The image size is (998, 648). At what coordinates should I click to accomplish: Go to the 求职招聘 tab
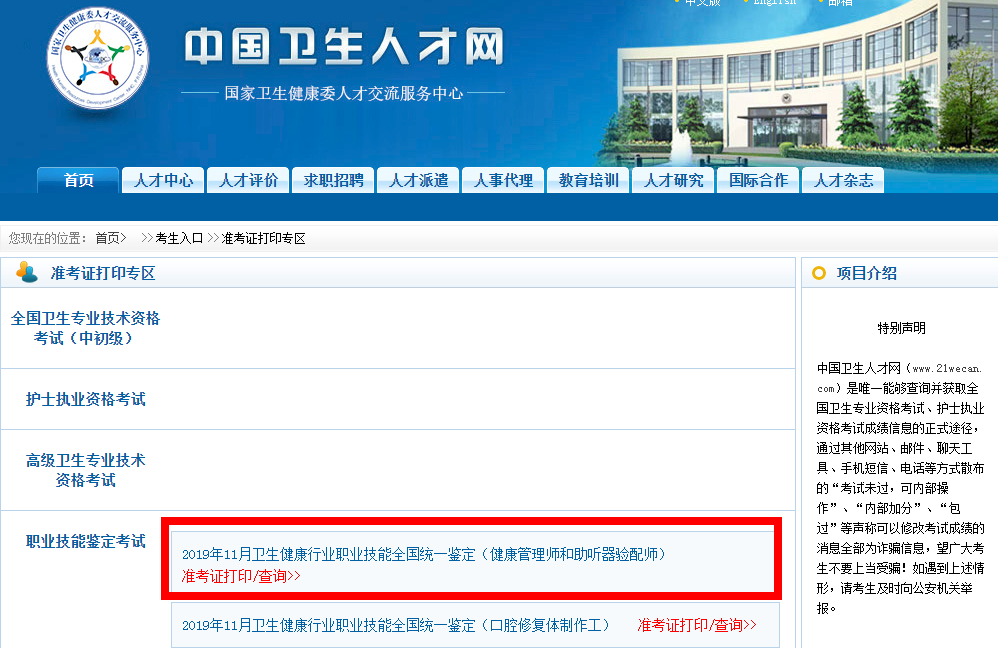point(333,180)
